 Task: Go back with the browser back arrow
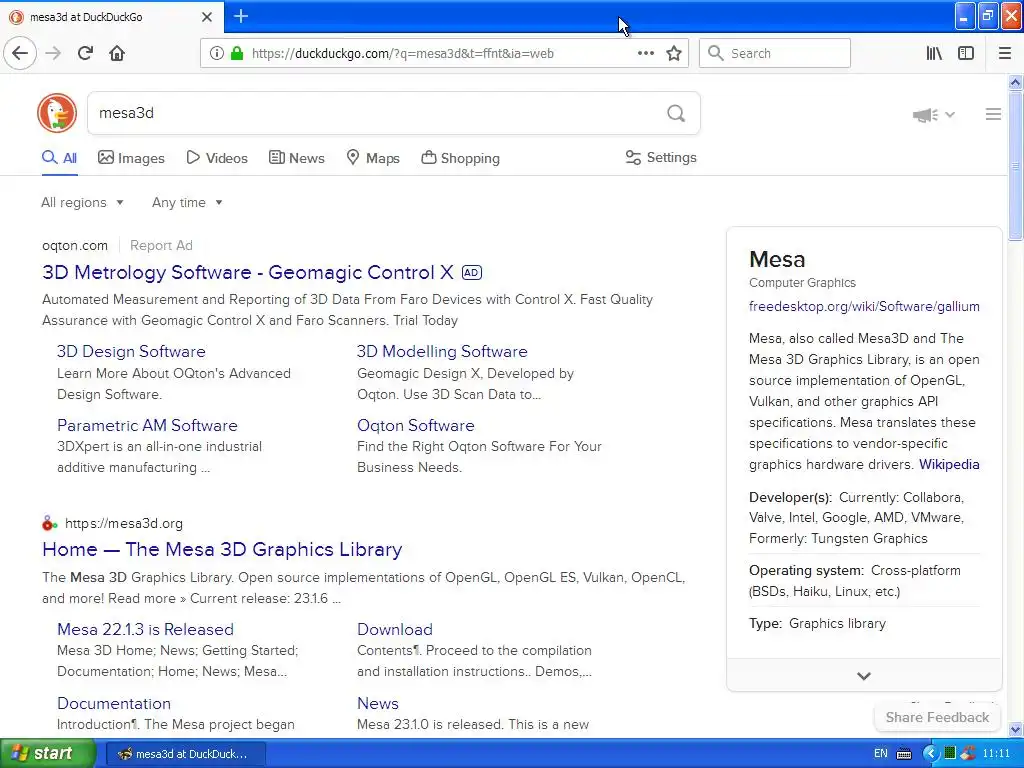[20, 54]
